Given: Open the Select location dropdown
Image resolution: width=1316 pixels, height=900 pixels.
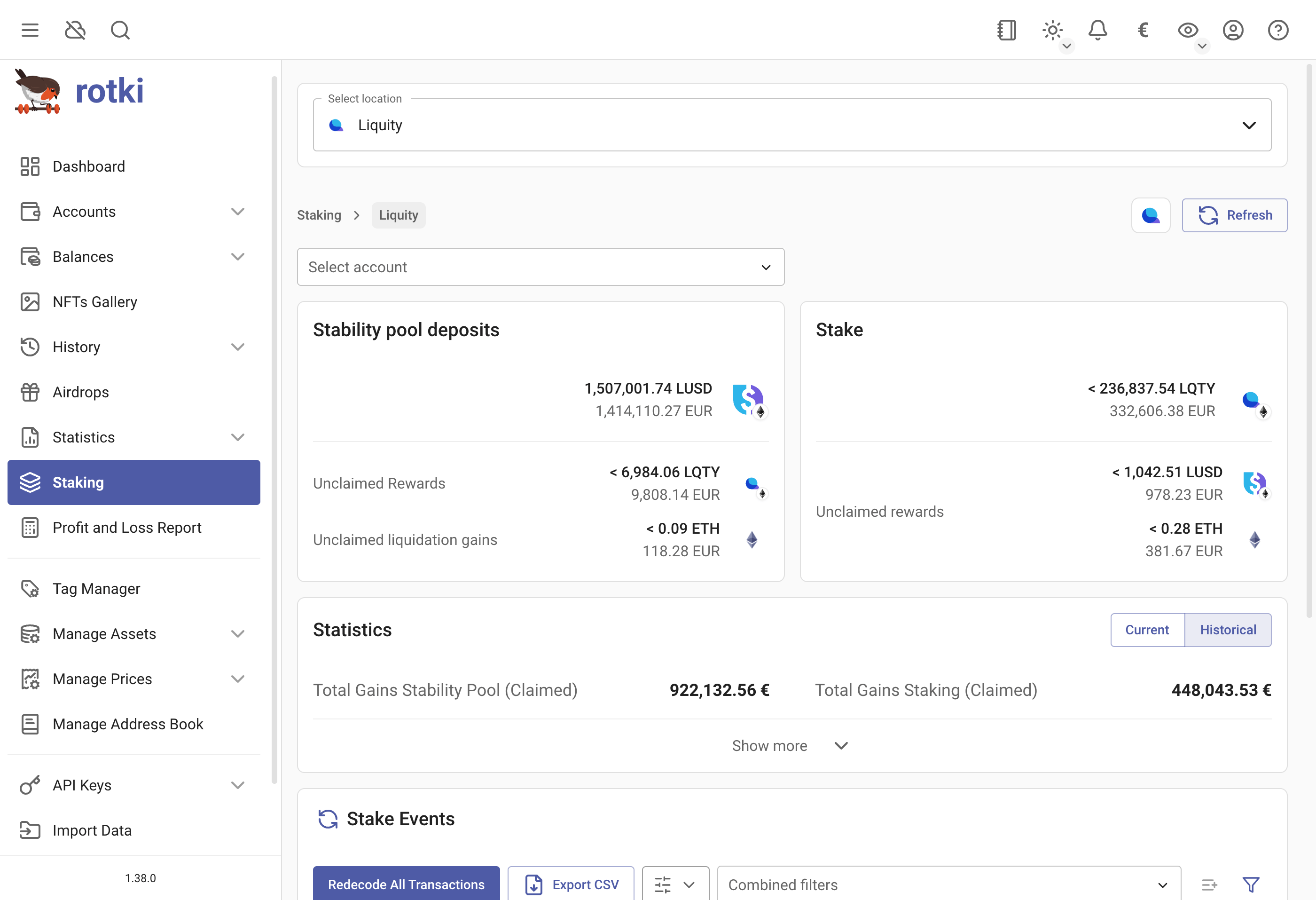Looking at the screenshot, I should [792, 125].
